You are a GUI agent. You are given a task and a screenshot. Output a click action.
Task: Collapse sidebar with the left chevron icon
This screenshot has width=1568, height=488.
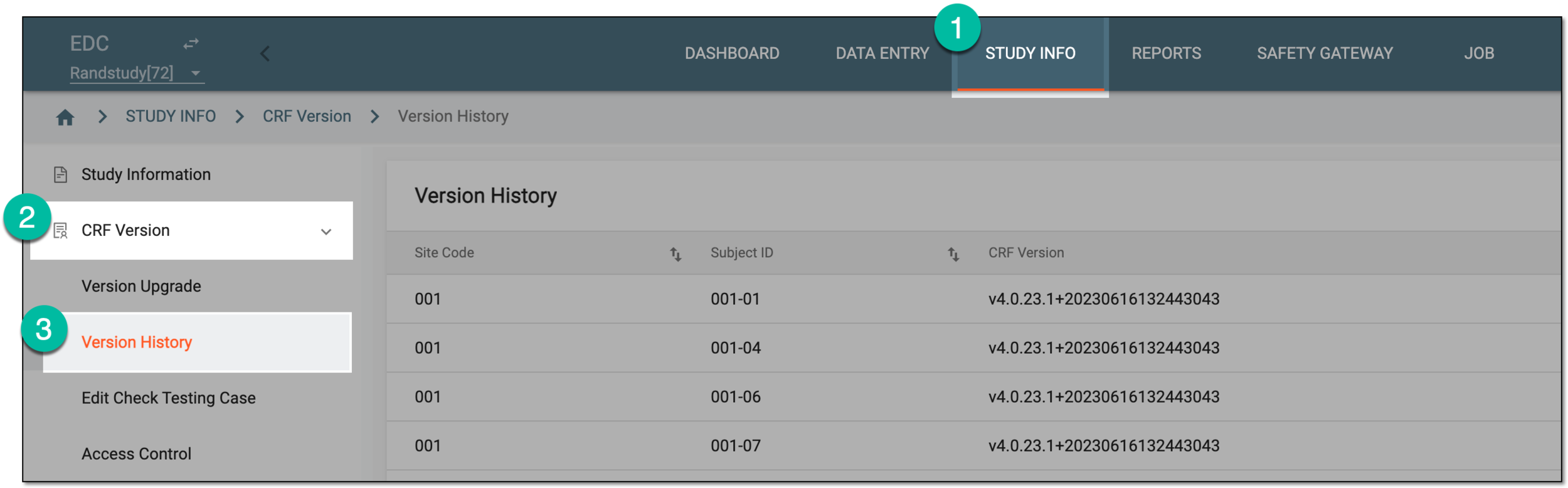point(265,54)
